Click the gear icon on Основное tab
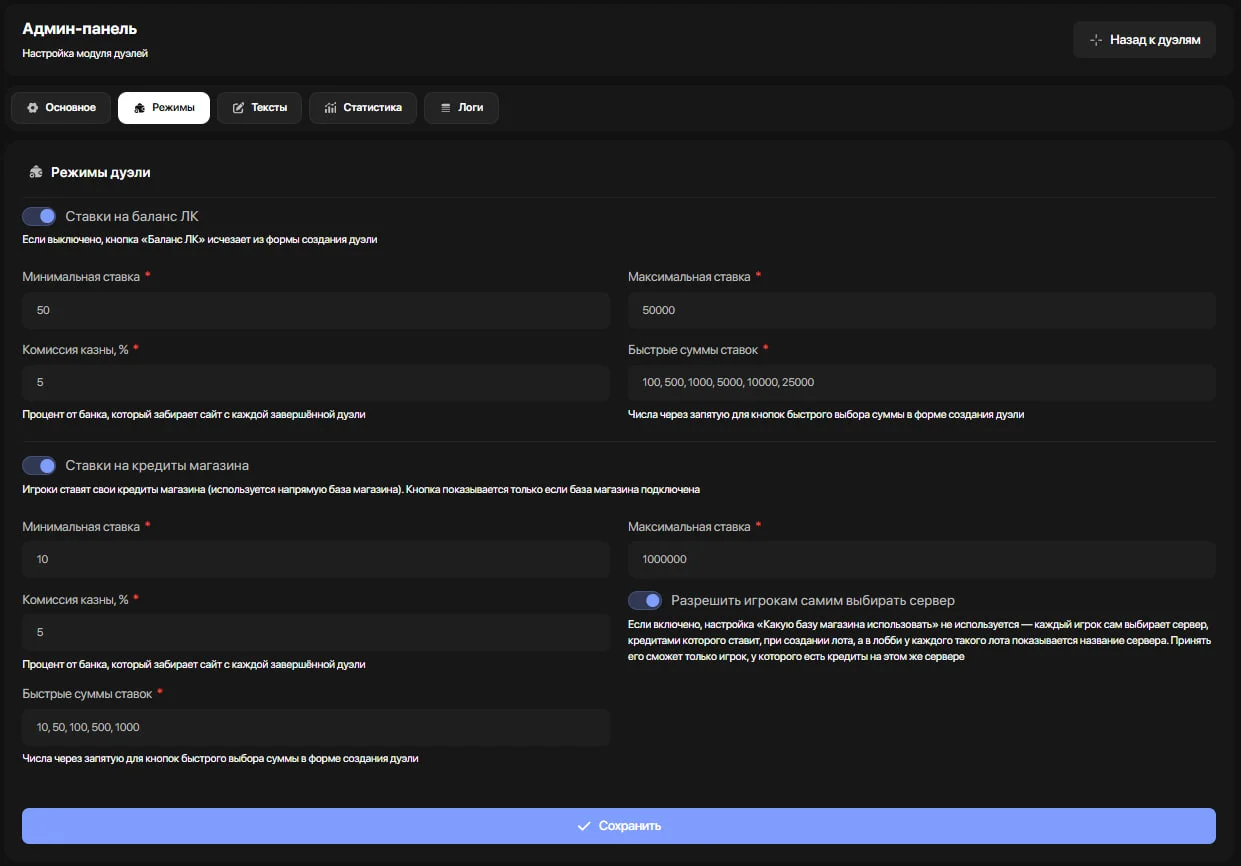The height and width of the screenshot is (866, 1241). click(32, 108)
